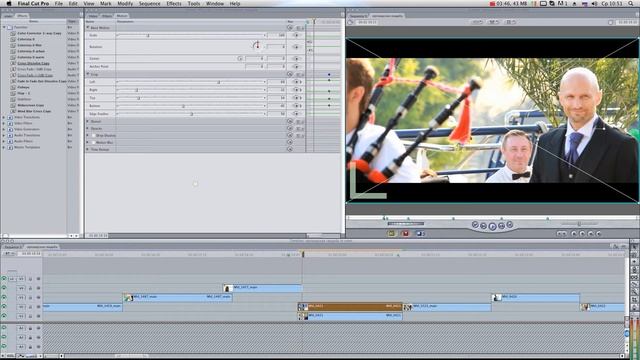Click the Scale slider handle
The height and width of the screenshot is (360, 640).
click(x=148, y=36)
